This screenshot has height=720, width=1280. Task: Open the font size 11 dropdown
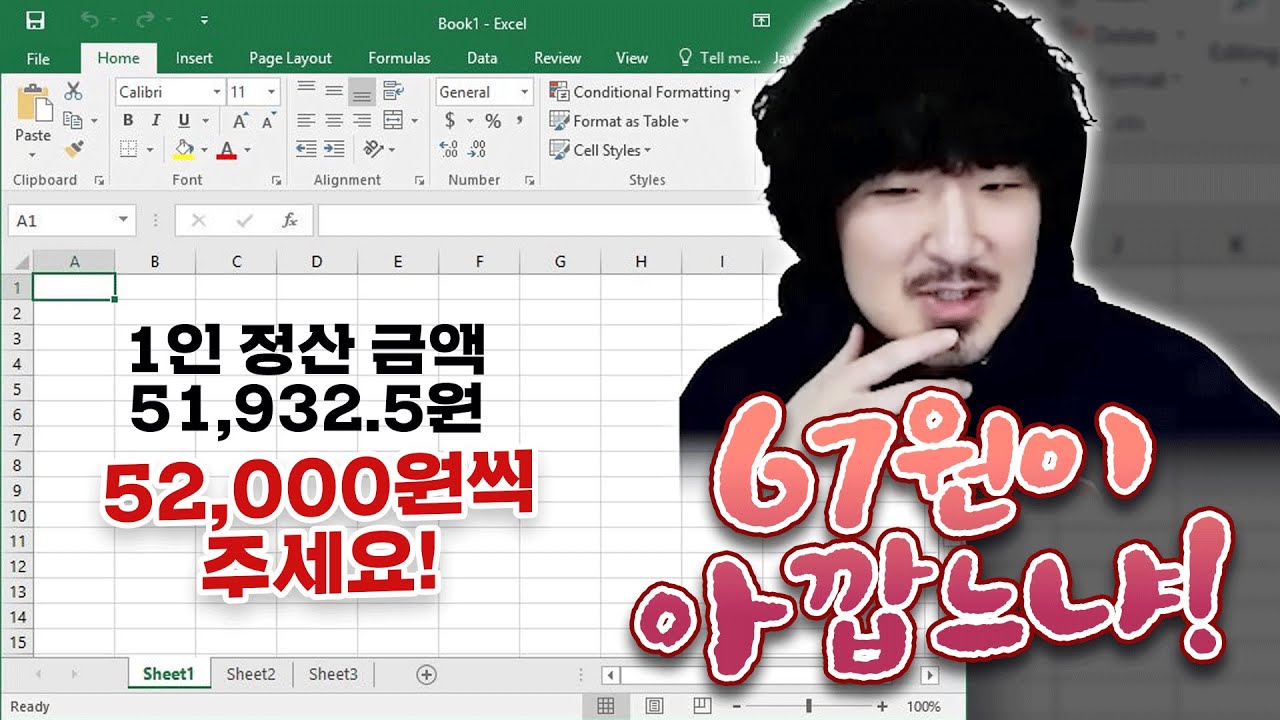pyautogui.click(x=271, y=92)
